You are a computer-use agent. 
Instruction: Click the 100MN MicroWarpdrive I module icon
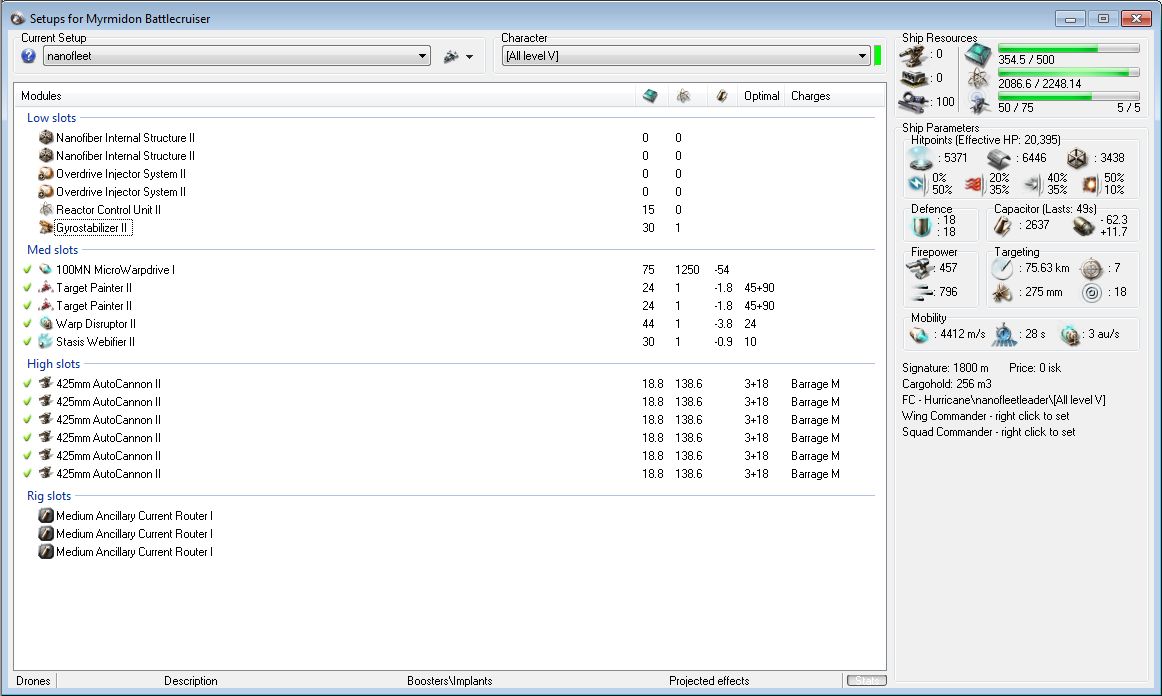click(46, 270)
